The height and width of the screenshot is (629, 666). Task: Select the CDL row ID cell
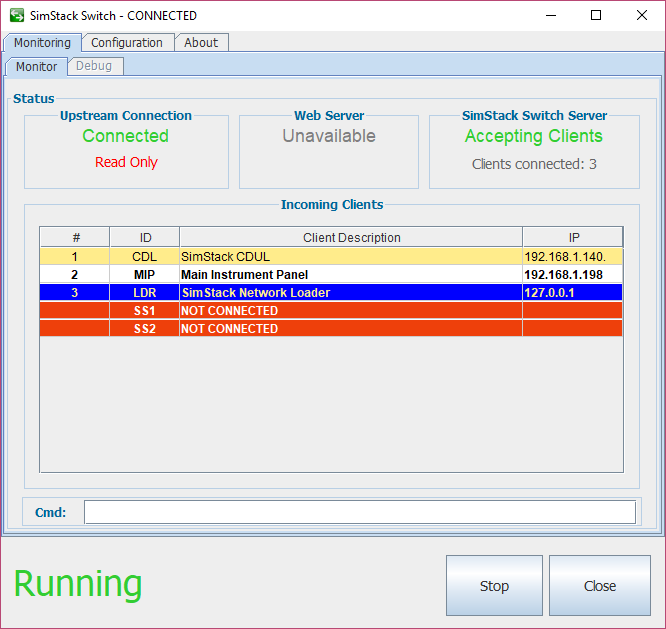144,257
